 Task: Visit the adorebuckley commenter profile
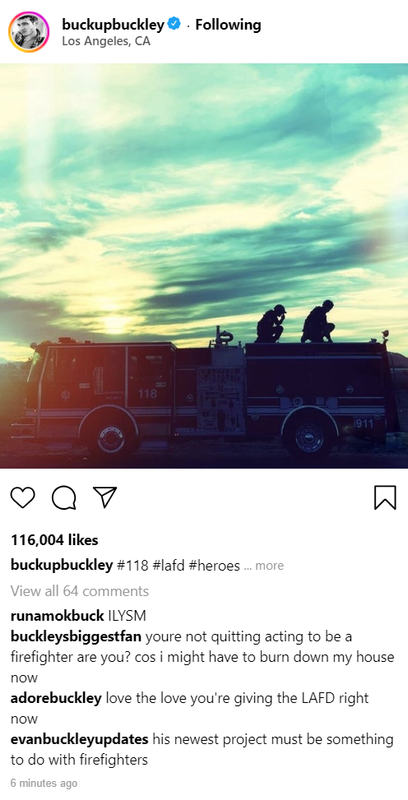point(56,698)
